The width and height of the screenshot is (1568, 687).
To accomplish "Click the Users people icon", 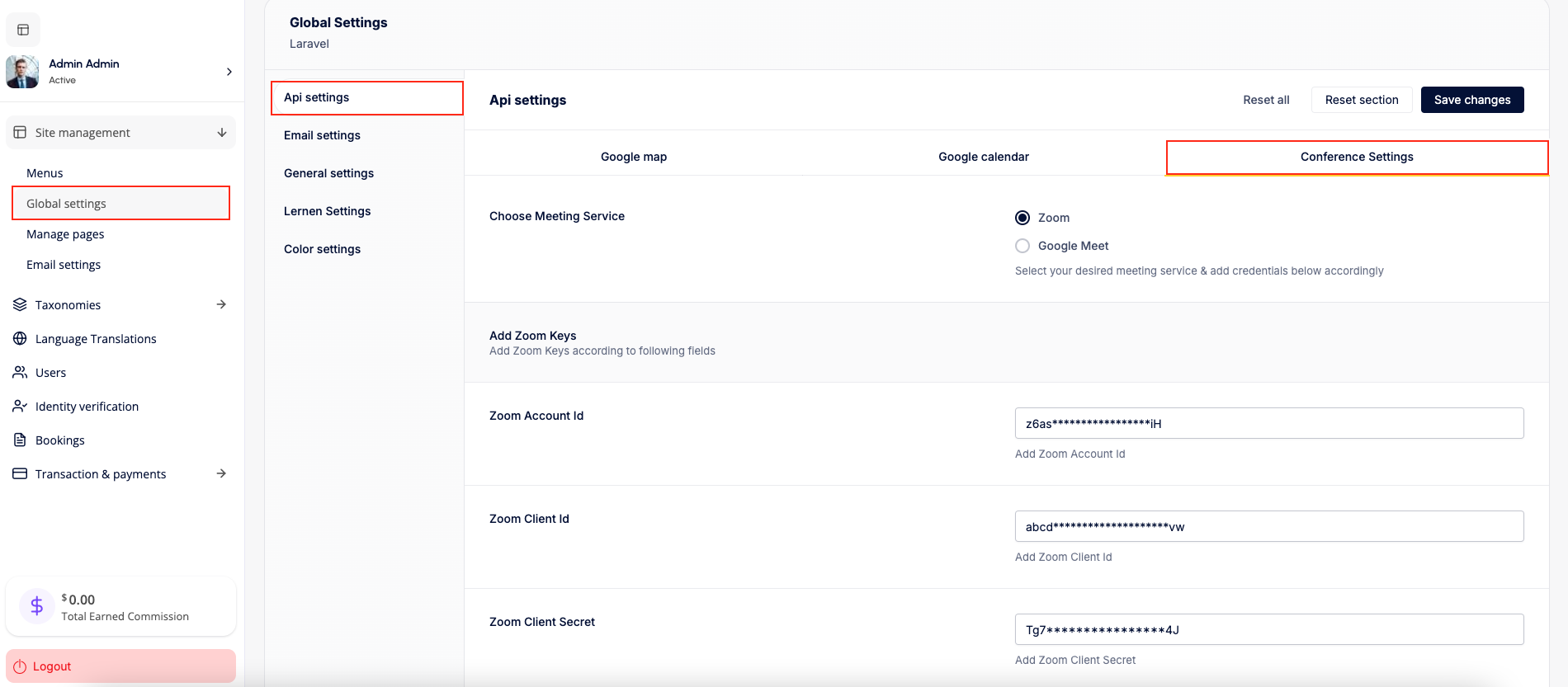I will pyautogui.click(x=20, y=372).
